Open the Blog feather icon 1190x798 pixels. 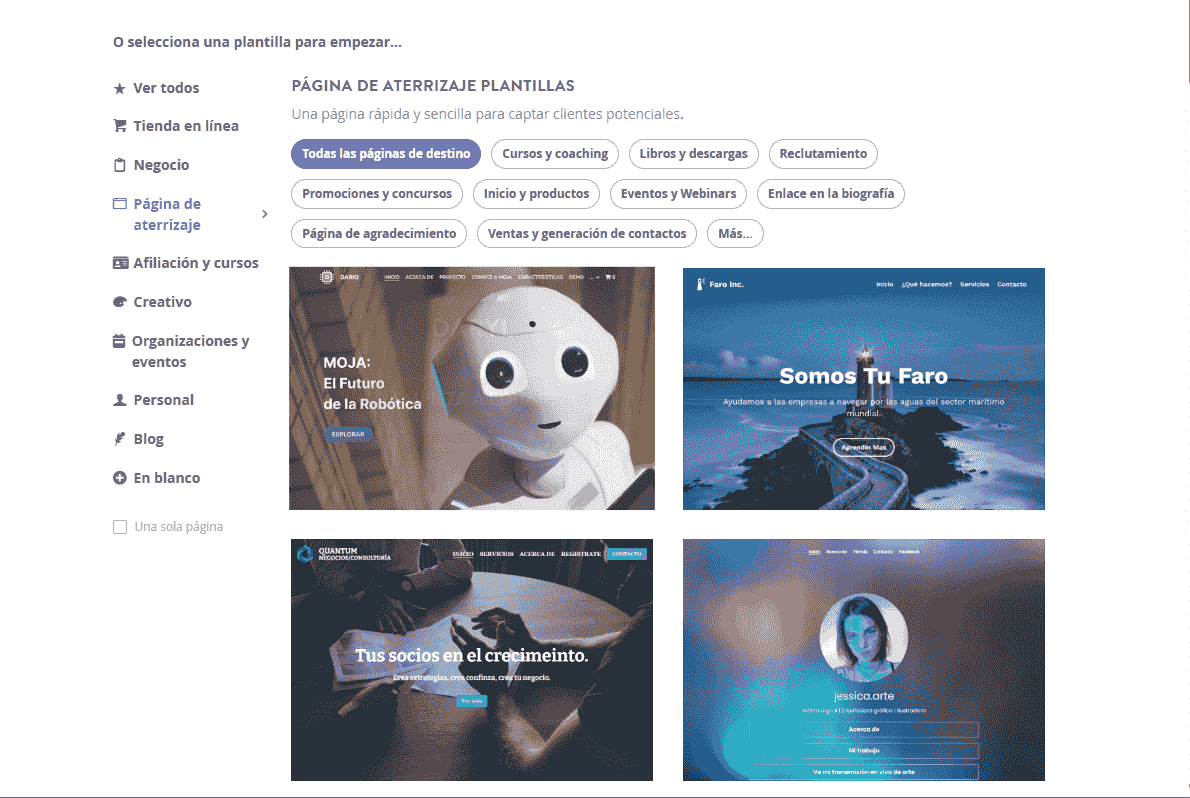119,439
